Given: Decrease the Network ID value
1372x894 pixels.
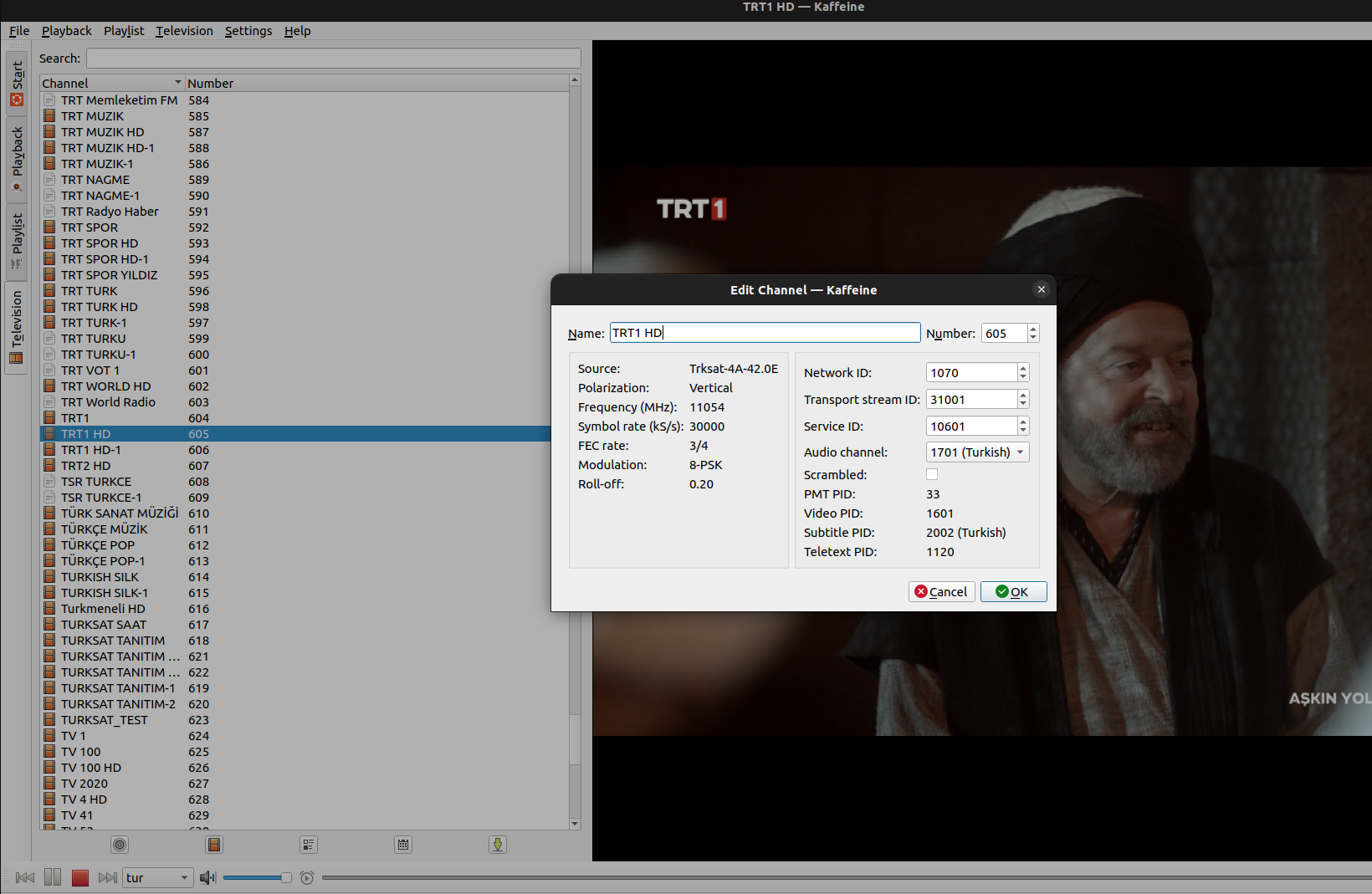Looking at the screenshot, I should click(1023, 377).
